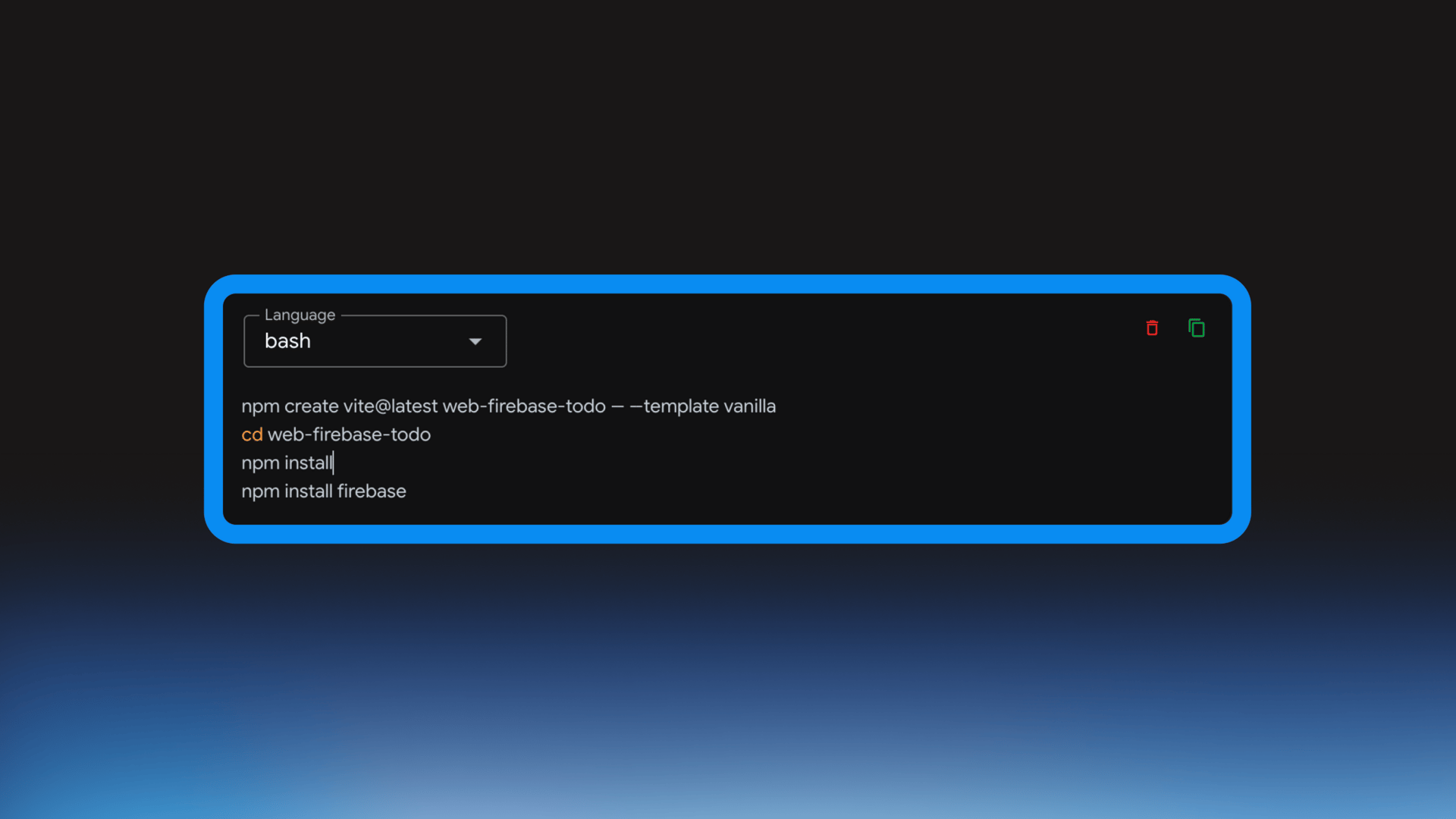Click the red trash delete icon
Image resolution: width=1456 pixels, height=819 pixels.
1152,328
